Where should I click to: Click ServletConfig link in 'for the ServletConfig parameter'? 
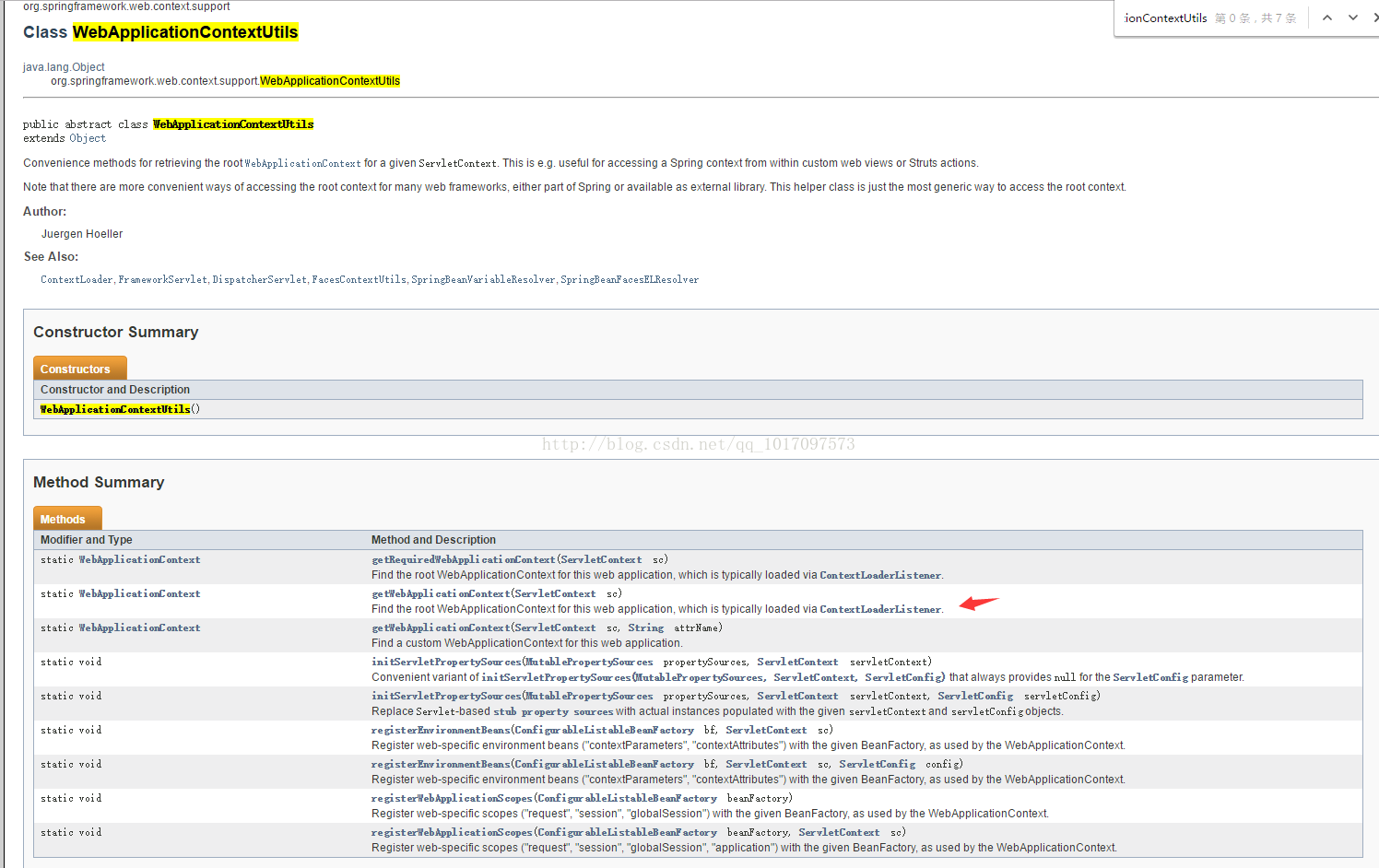pyautogui.click(x=1150, y=677)
